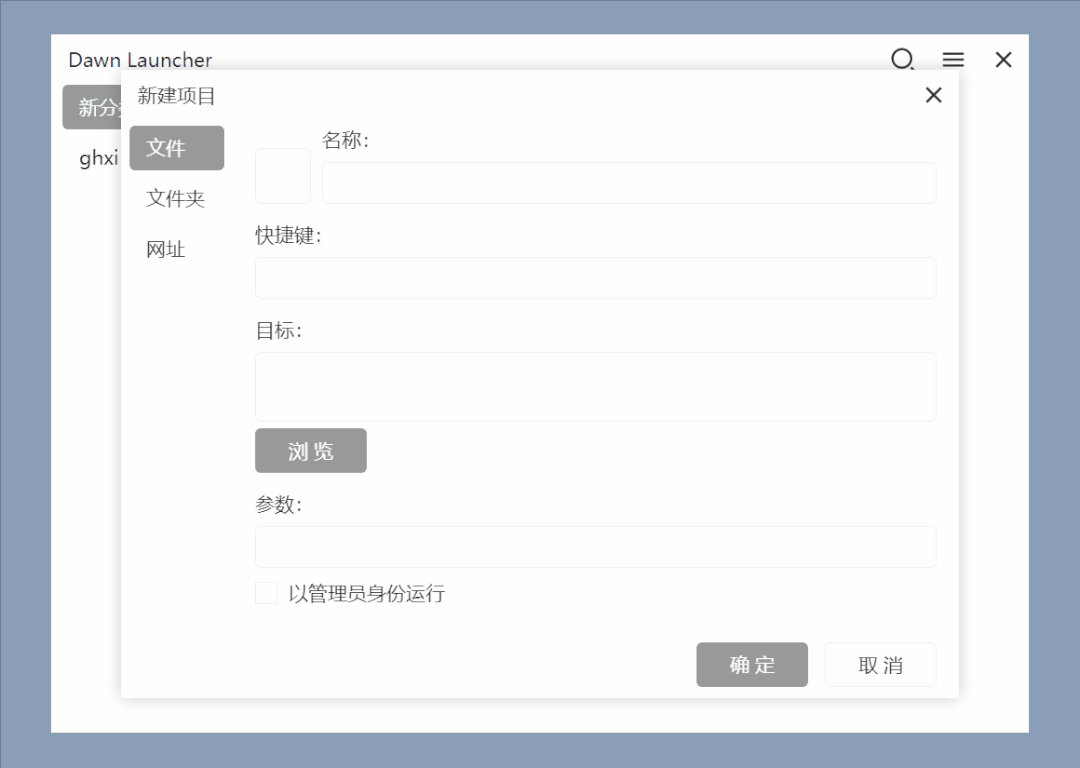Viewport: 1080px width, 768px height.
Task: Switch to the 文件夹 tab
Action: [x=175, y=198]
